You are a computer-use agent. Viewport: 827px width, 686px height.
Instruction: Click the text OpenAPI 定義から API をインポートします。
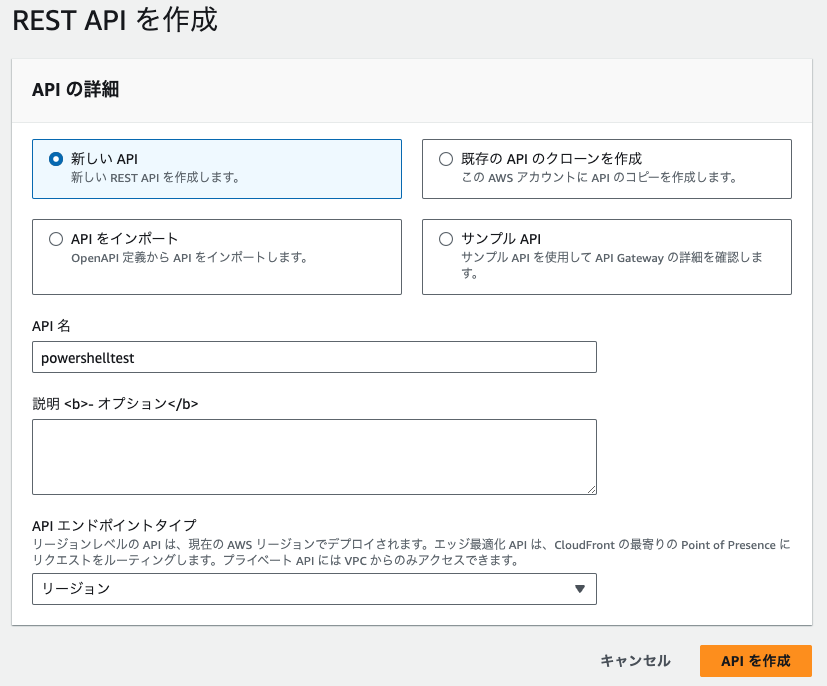pyautogui.click(x=189, y=258)
